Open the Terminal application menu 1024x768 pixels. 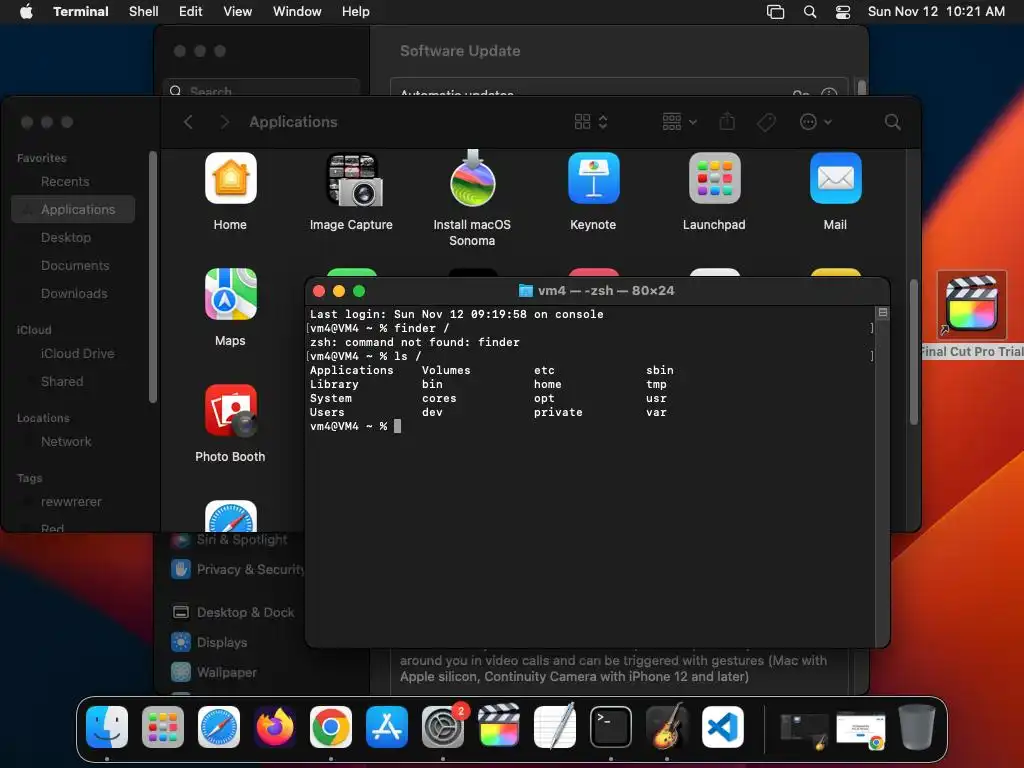pyautogui.click(x=81, y=12)
